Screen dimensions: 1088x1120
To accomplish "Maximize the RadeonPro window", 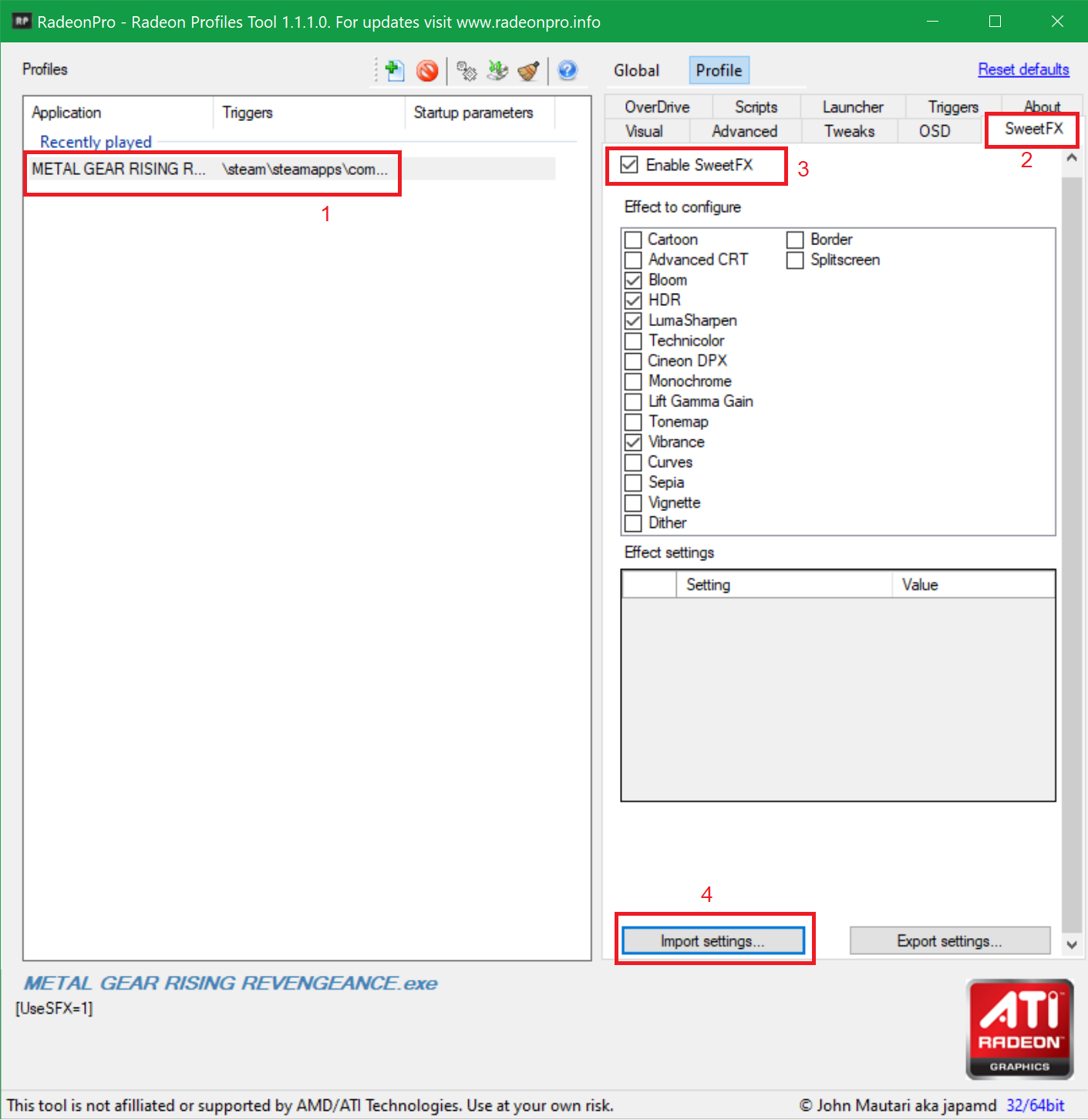I will tap(995, 22).
